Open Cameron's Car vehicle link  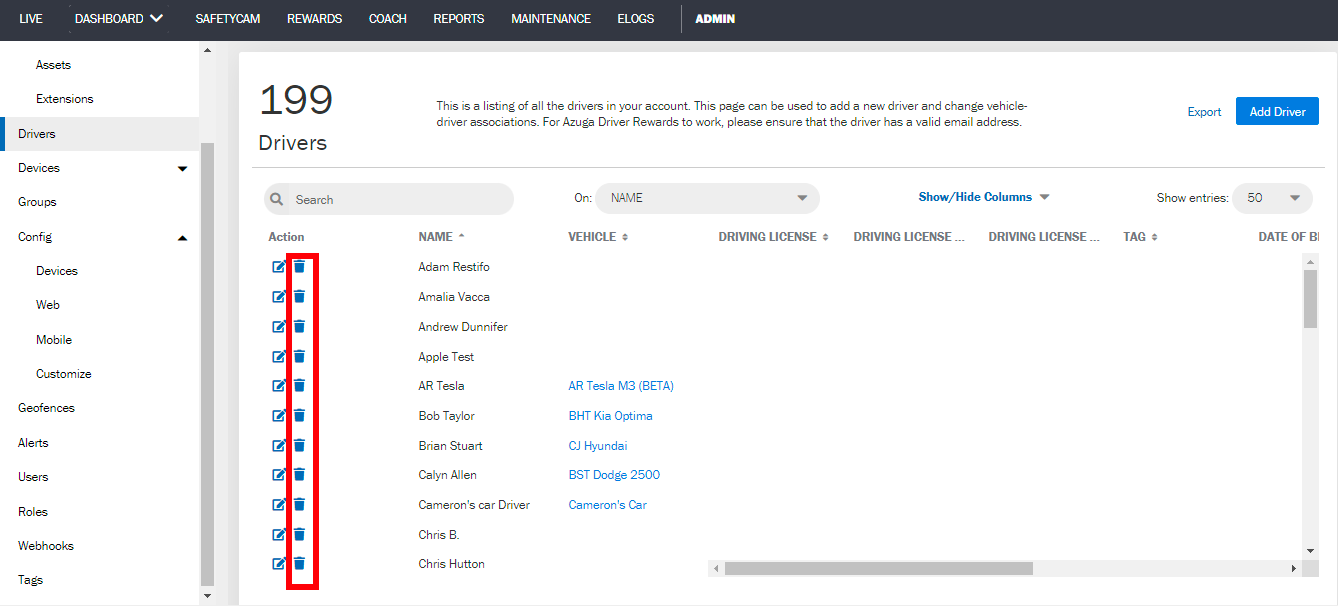point(608,505)
